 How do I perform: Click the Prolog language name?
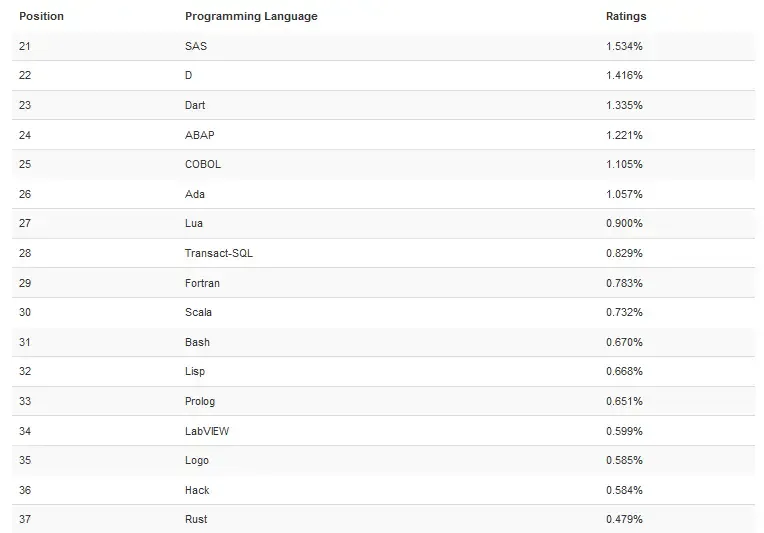coord(200,401)
